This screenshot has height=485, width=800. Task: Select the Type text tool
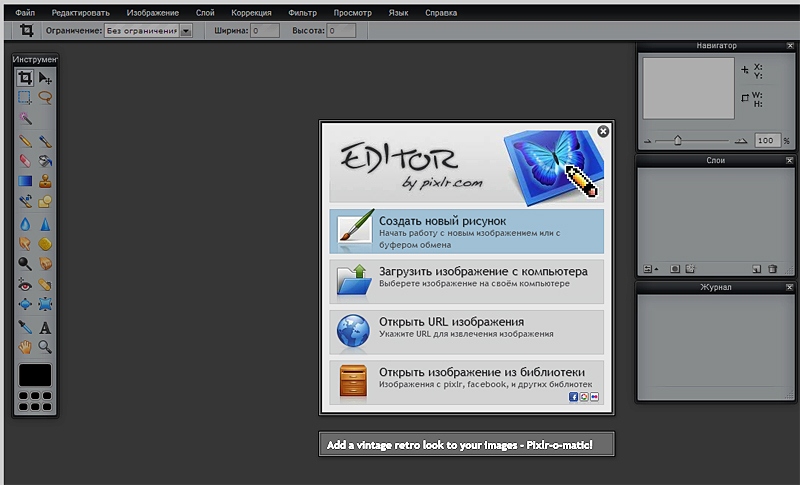45,327
